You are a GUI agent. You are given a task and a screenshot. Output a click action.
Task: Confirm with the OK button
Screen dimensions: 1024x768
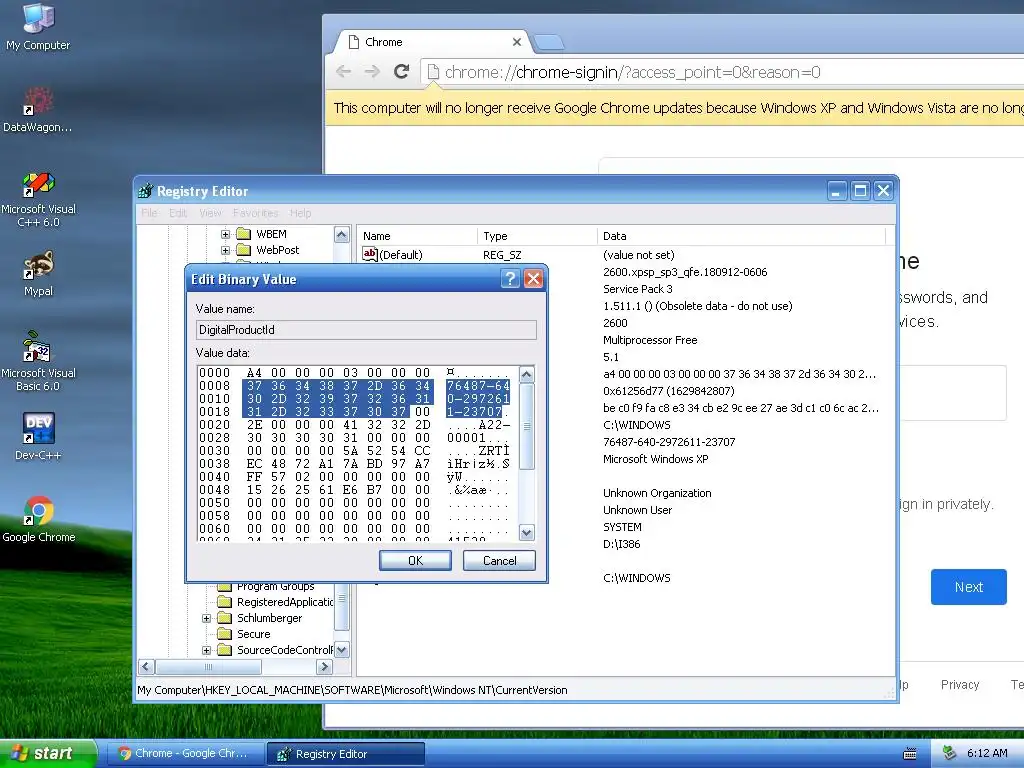click(x=415, y=560)
